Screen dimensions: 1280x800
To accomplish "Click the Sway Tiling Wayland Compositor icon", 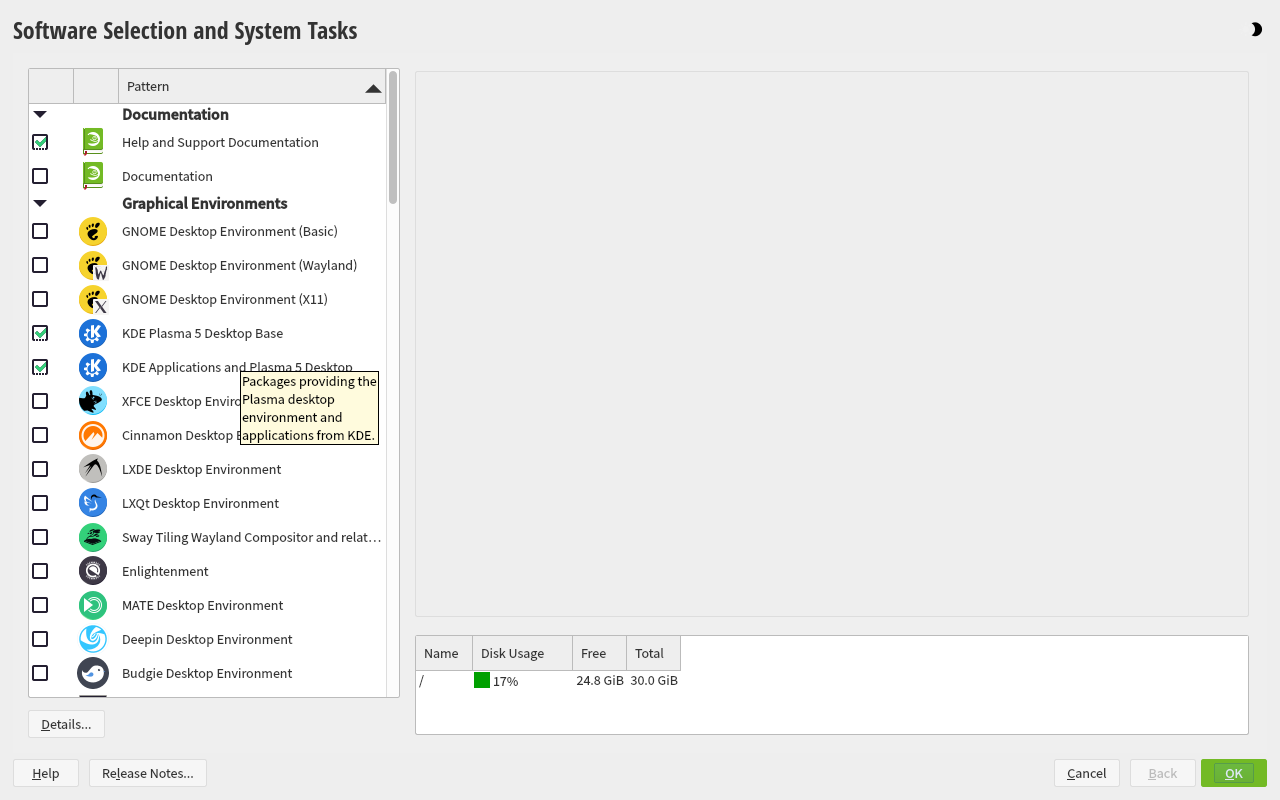I will (93, 537).
